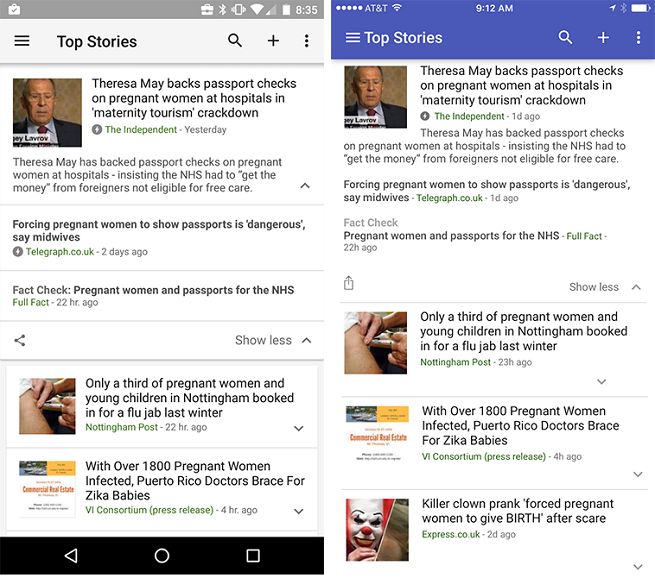The height and width of the screenshot is (578, 655).
Task: Tap Android share icon beside Show less
Action: pos(20,340)
